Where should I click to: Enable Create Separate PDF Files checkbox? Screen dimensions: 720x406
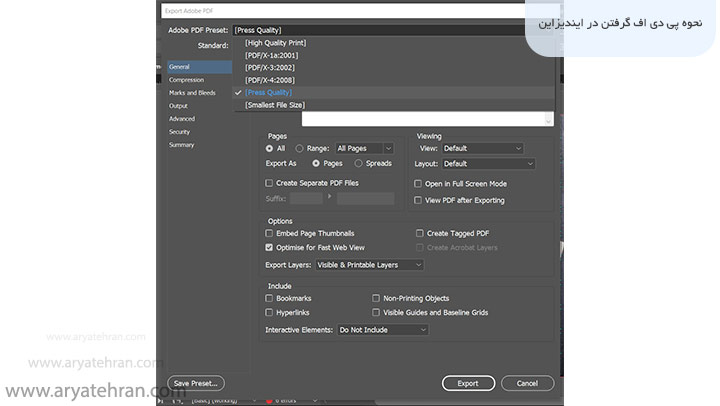tap(269, 183)
